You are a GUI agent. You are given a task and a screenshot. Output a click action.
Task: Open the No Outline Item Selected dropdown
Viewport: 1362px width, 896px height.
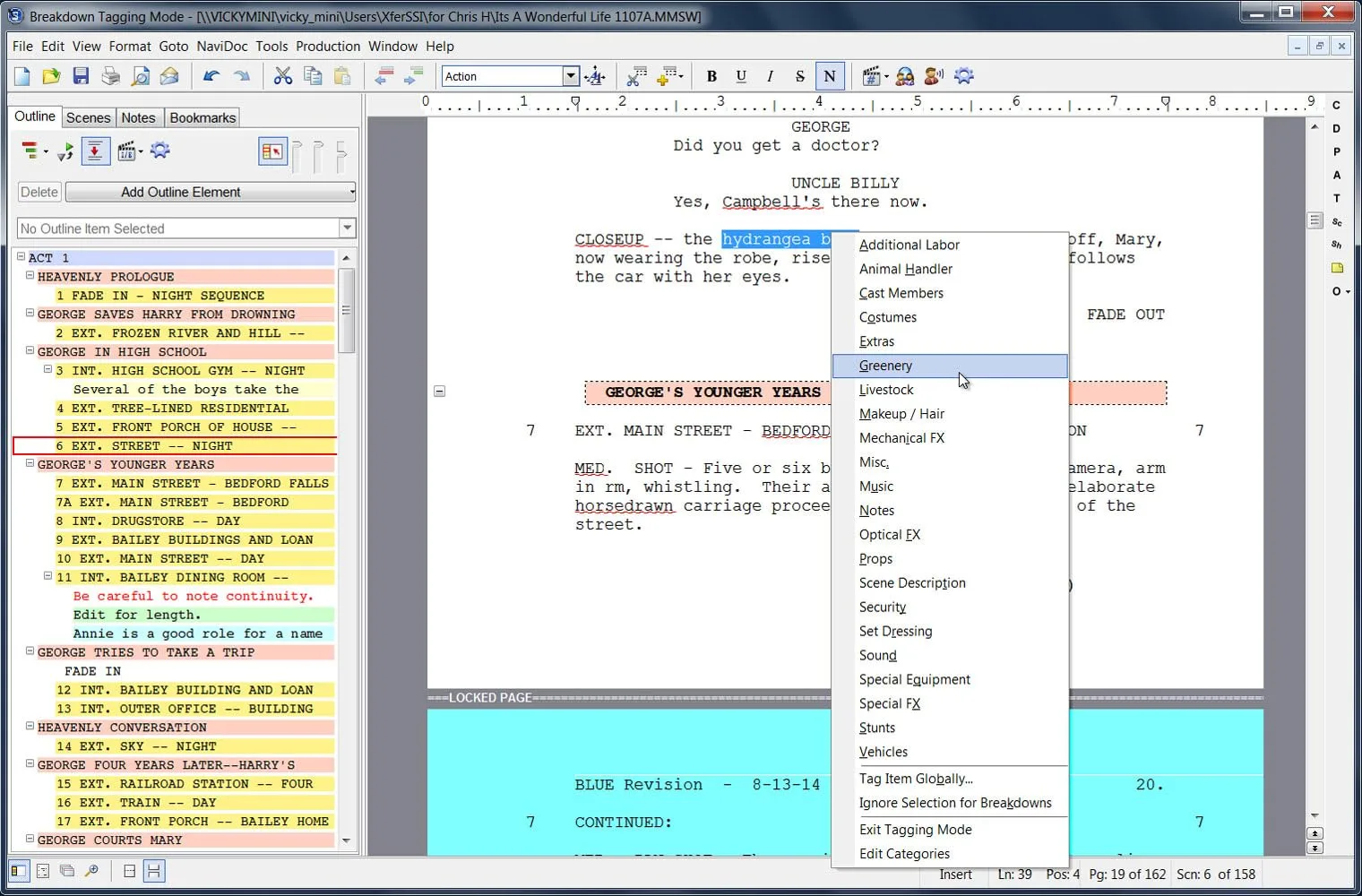click(348, 228)
